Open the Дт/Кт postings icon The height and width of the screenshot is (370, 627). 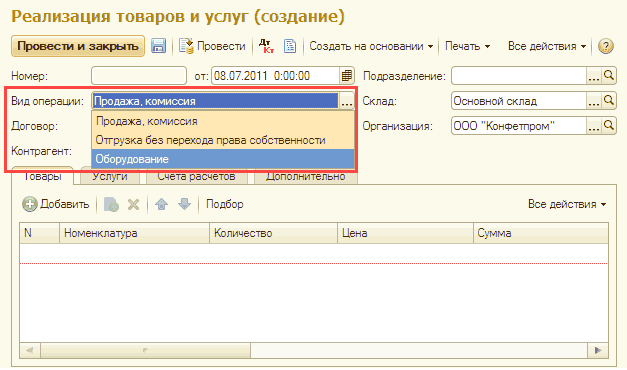pyautogui.click(x=267, y=46)
